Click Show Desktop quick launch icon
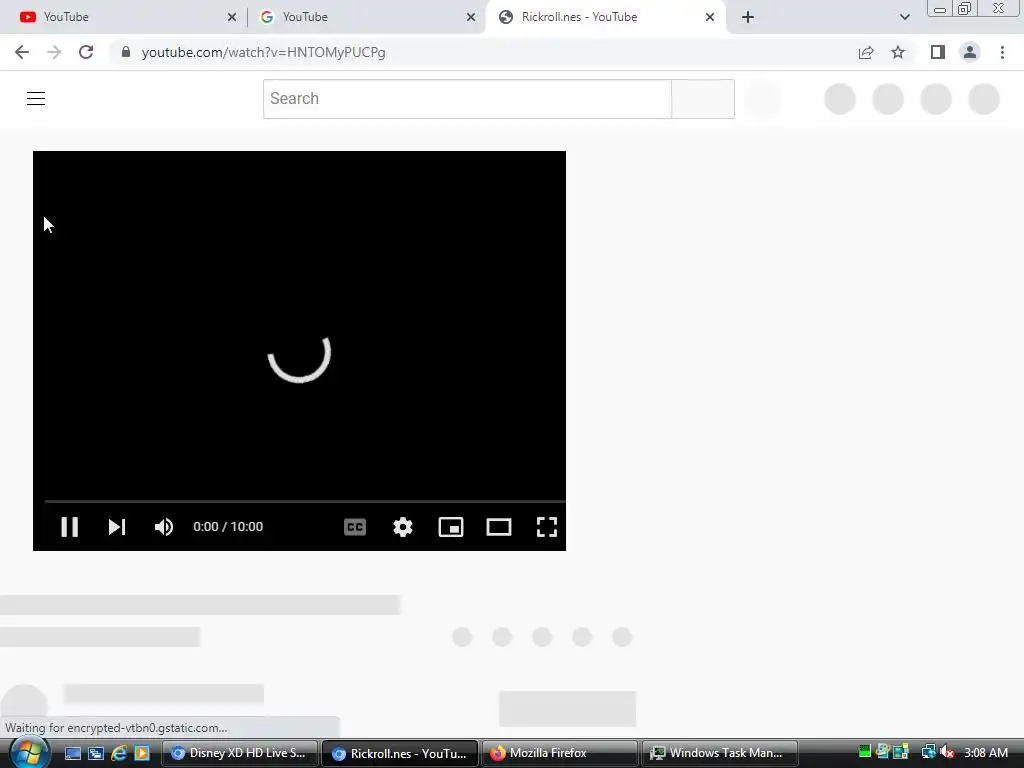Image resolution: width=1024 pixels, height=768 pixels. pyautogui.click(x=72, y=753)
